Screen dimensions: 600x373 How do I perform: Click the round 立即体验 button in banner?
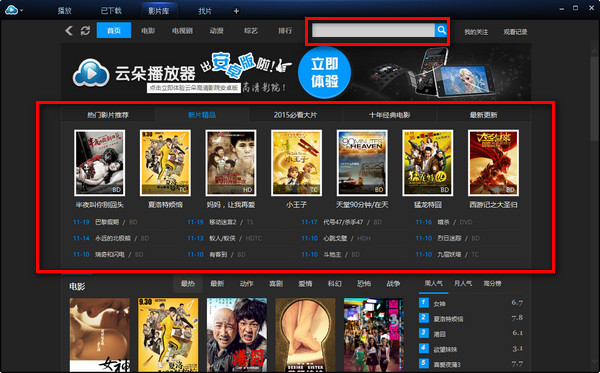(x=324, y=72)
